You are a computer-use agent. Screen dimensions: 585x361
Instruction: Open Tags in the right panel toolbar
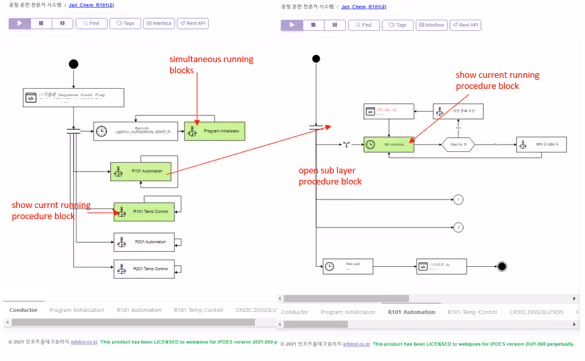pyautogui.click(x=398, y=25)
